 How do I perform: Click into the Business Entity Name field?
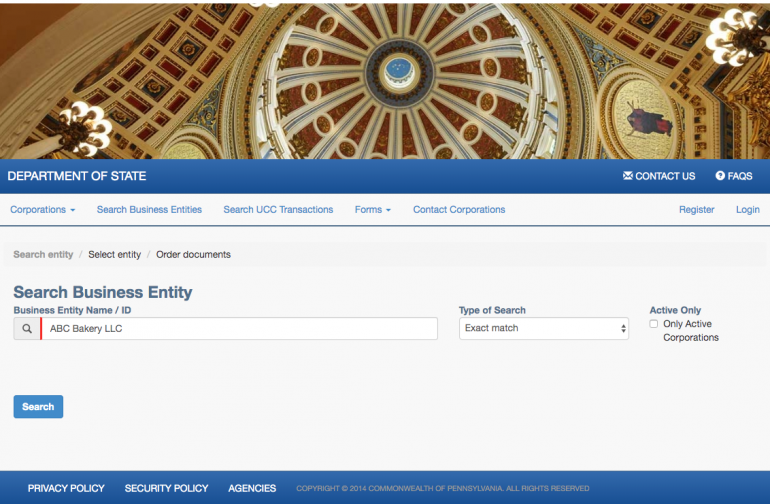pyautogui.click(x=240, y=329)
